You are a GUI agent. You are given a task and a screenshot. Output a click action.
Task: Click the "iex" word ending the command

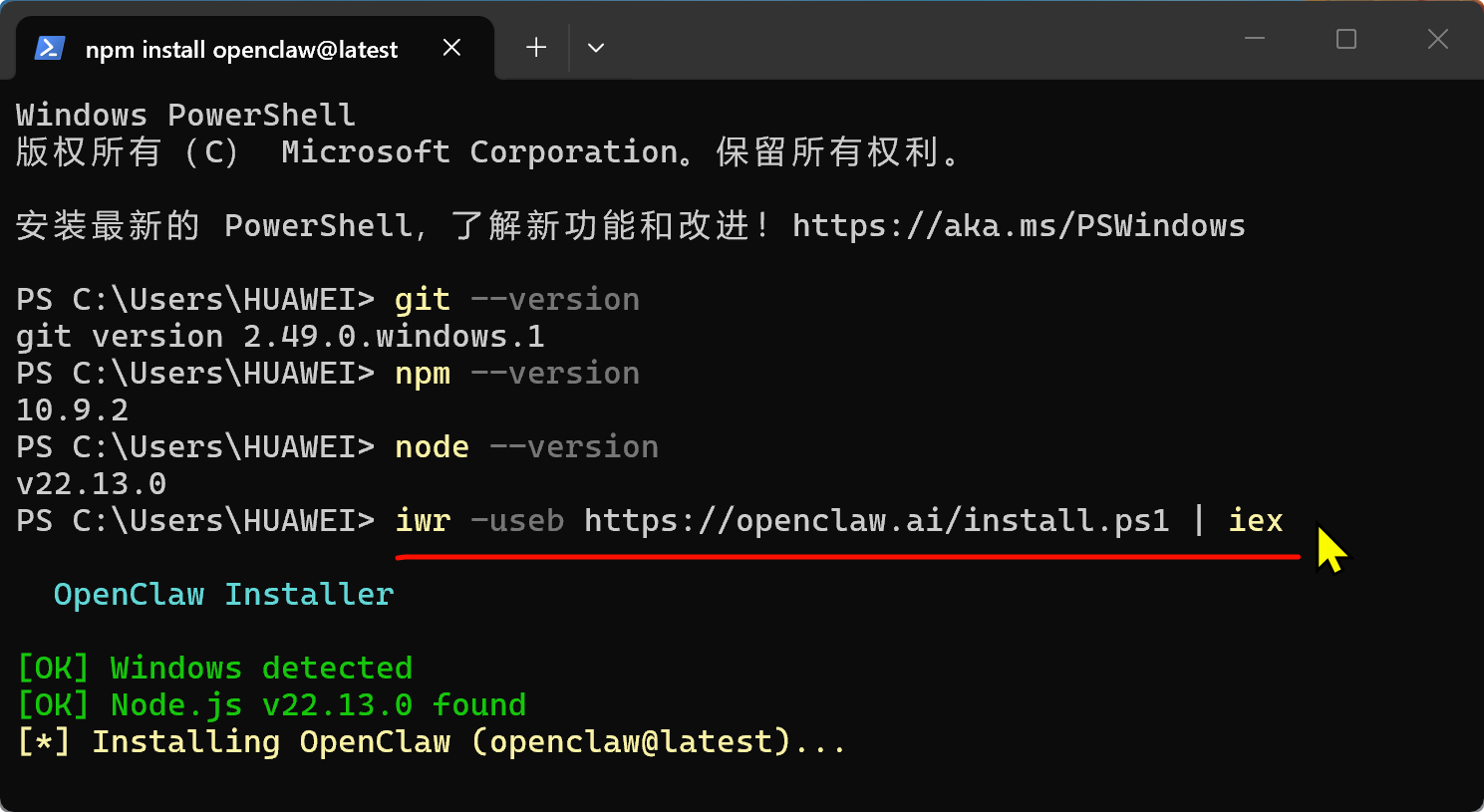tap(1255, 521)
